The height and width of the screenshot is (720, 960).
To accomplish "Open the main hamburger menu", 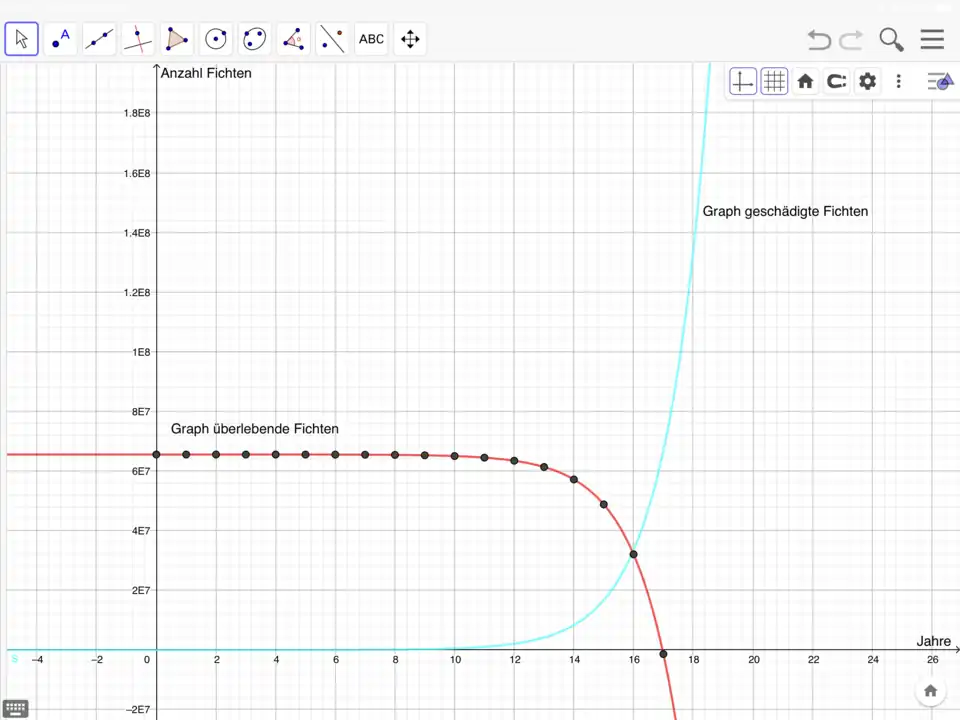I will (932, 39).
